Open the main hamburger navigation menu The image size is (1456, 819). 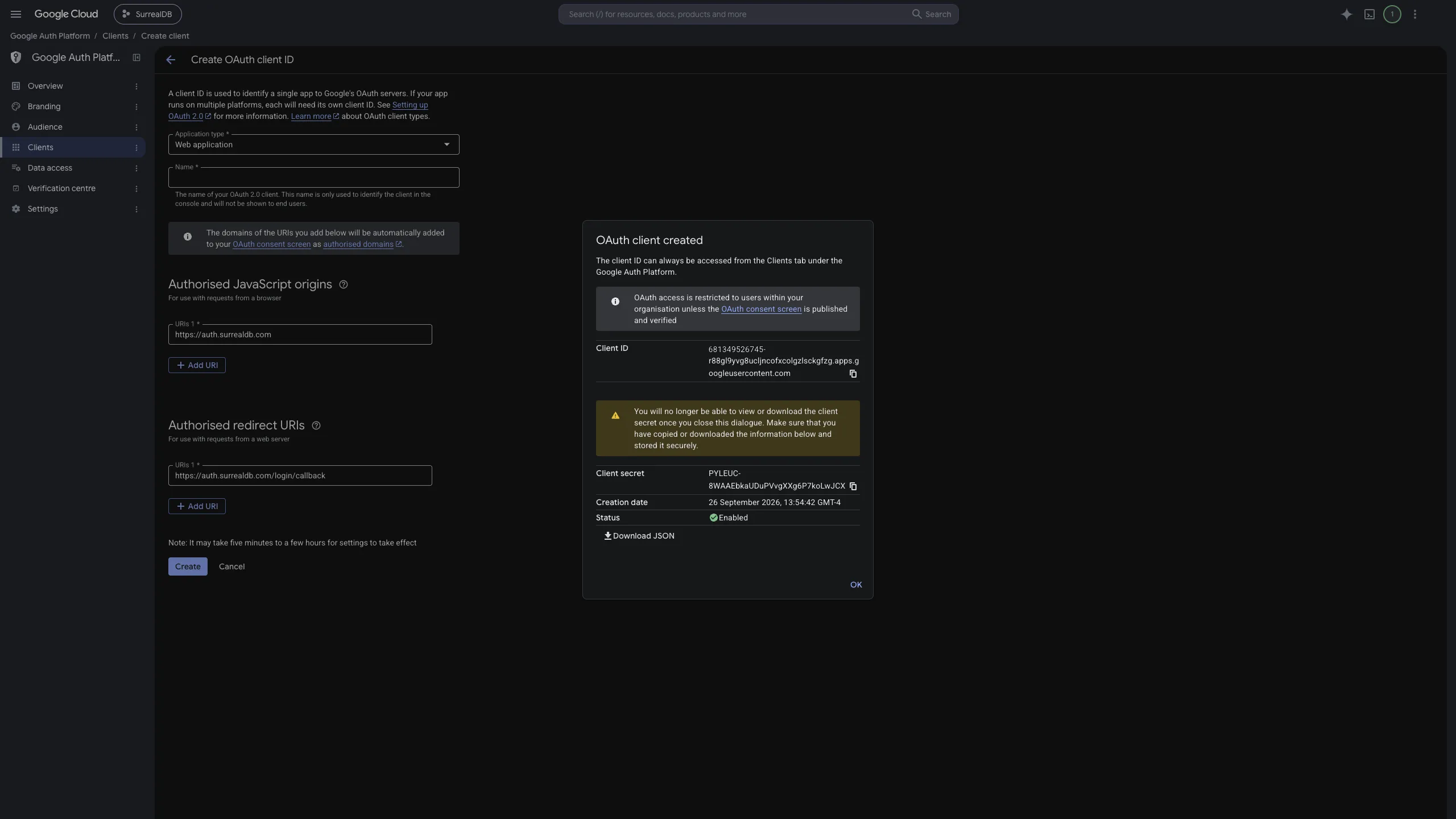pos(16,14)
